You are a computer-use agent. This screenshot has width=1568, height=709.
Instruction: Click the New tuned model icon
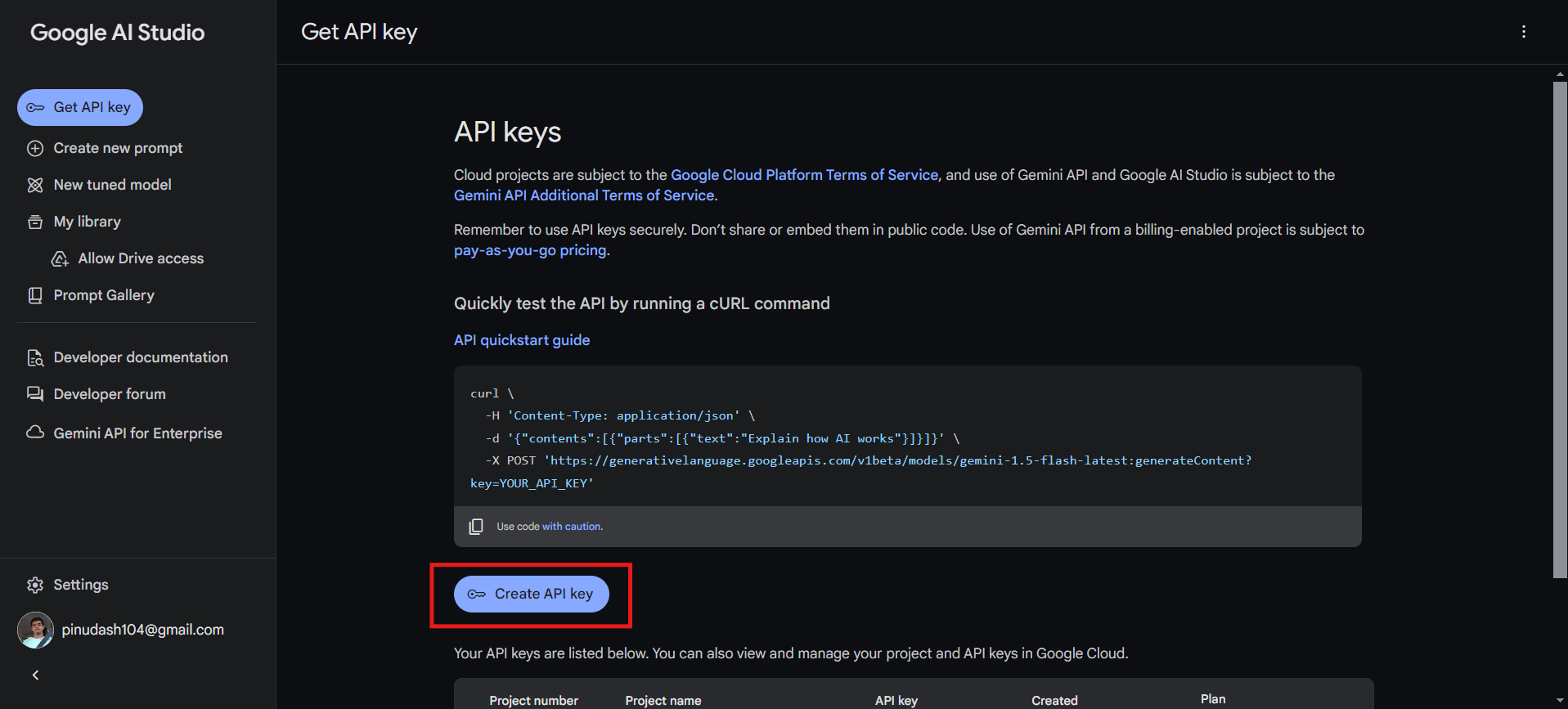pos(35,185)
